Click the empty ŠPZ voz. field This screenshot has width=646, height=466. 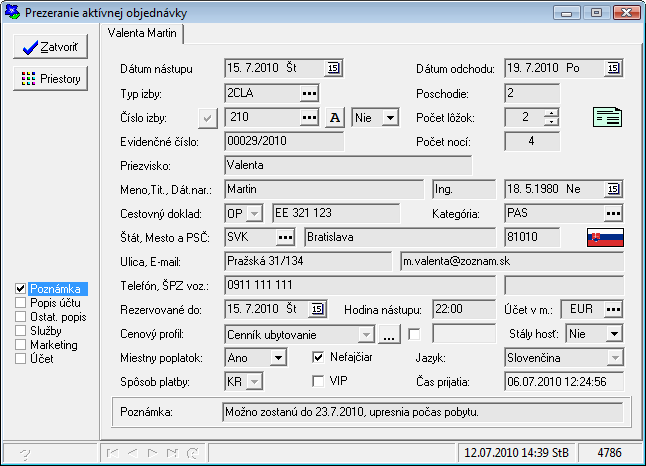(x=564, y=285)
